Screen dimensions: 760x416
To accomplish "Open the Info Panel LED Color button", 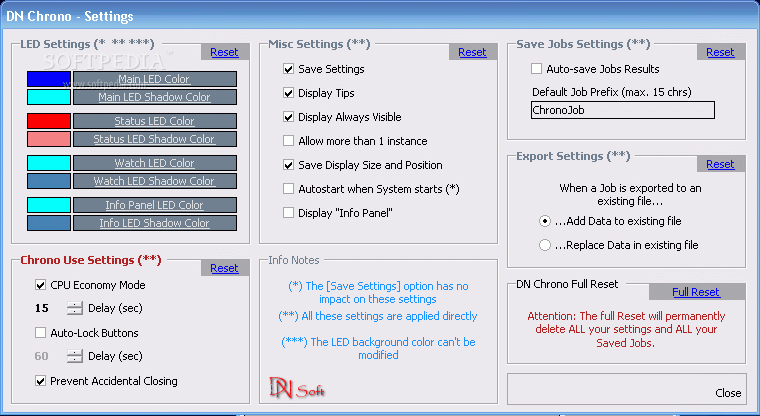I will pos(155,205).
